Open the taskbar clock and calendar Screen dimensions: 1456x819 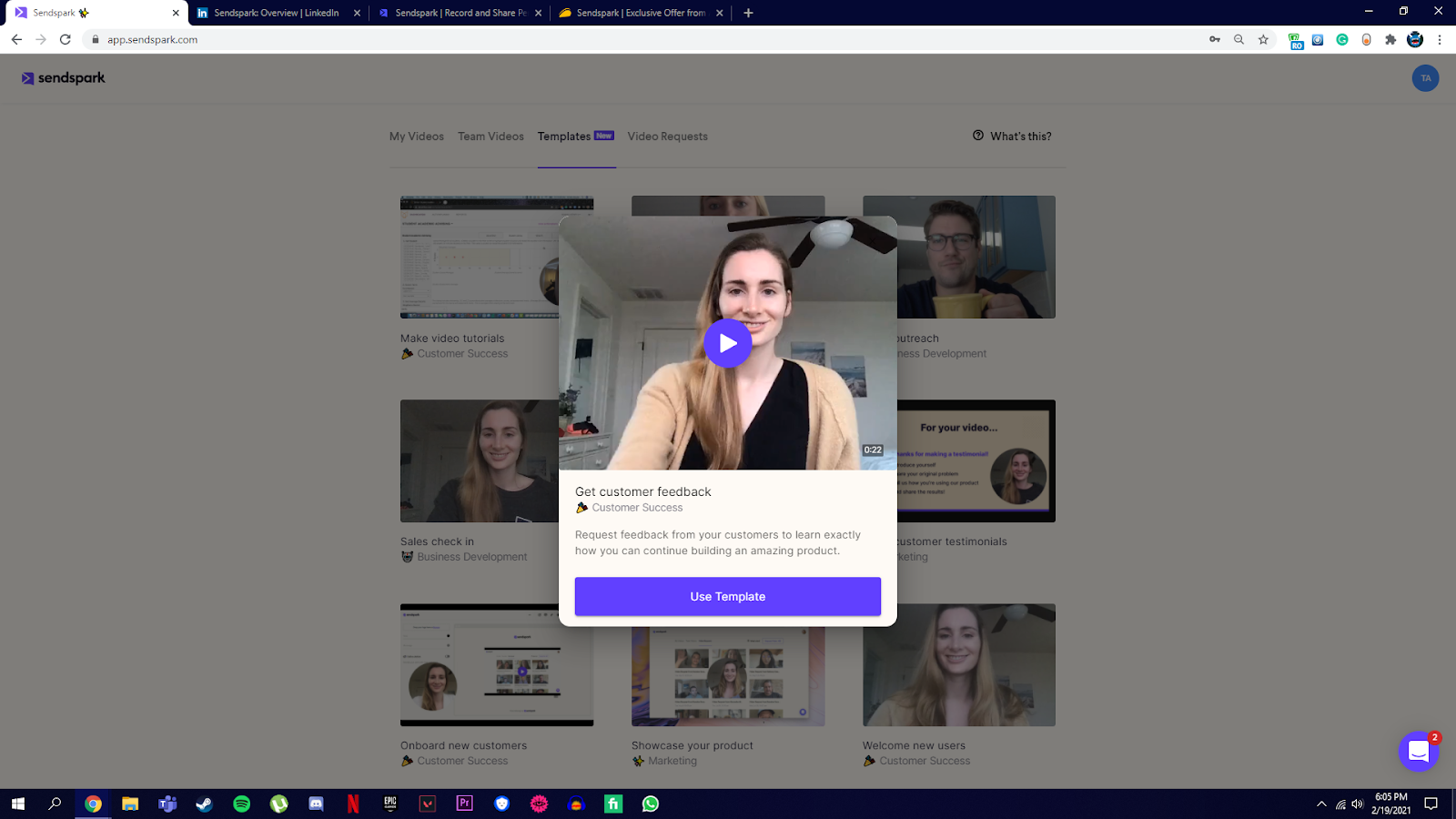[x=1390, y=804]
